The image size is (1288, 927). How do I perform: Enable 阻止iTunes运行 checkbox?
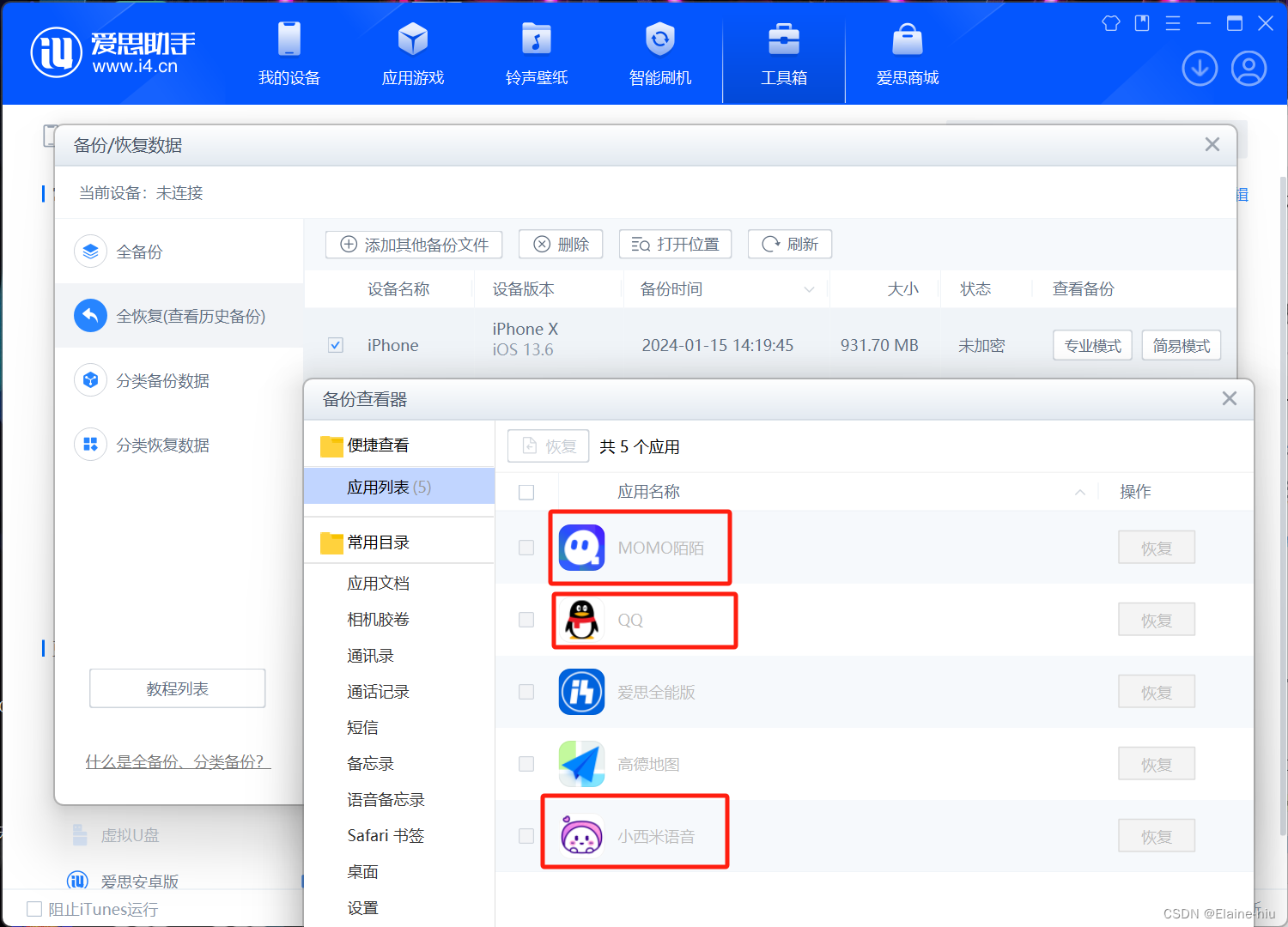click(34, 909)
